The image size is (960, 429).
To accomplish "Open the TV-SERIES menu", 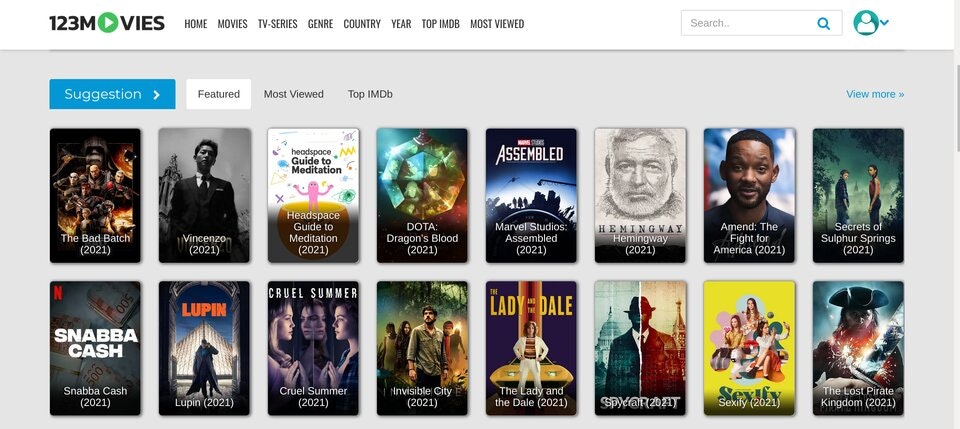I will tap(277, 24).
